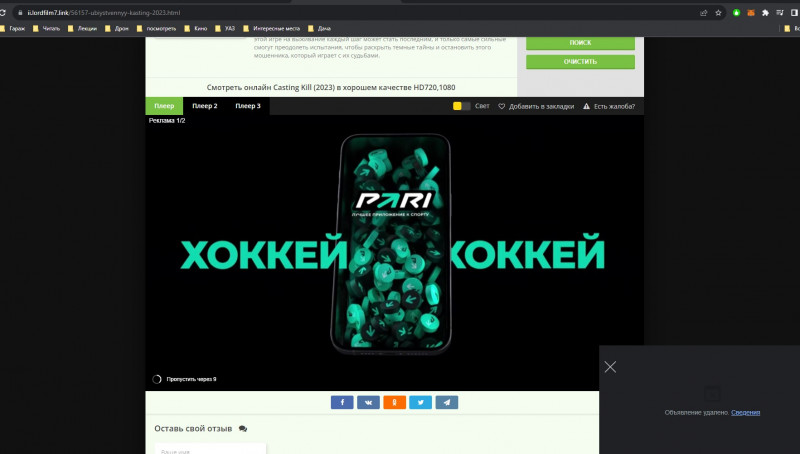Reload the page with the refresh icon
This screenshot has width=800, height=454.
[2, 13]
